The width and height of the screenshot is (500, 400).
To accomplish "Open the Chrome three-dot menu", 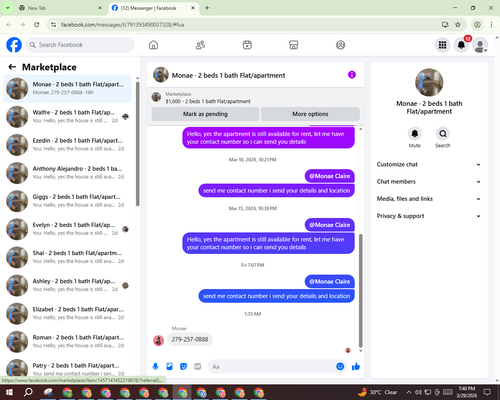I will [491, 25].
